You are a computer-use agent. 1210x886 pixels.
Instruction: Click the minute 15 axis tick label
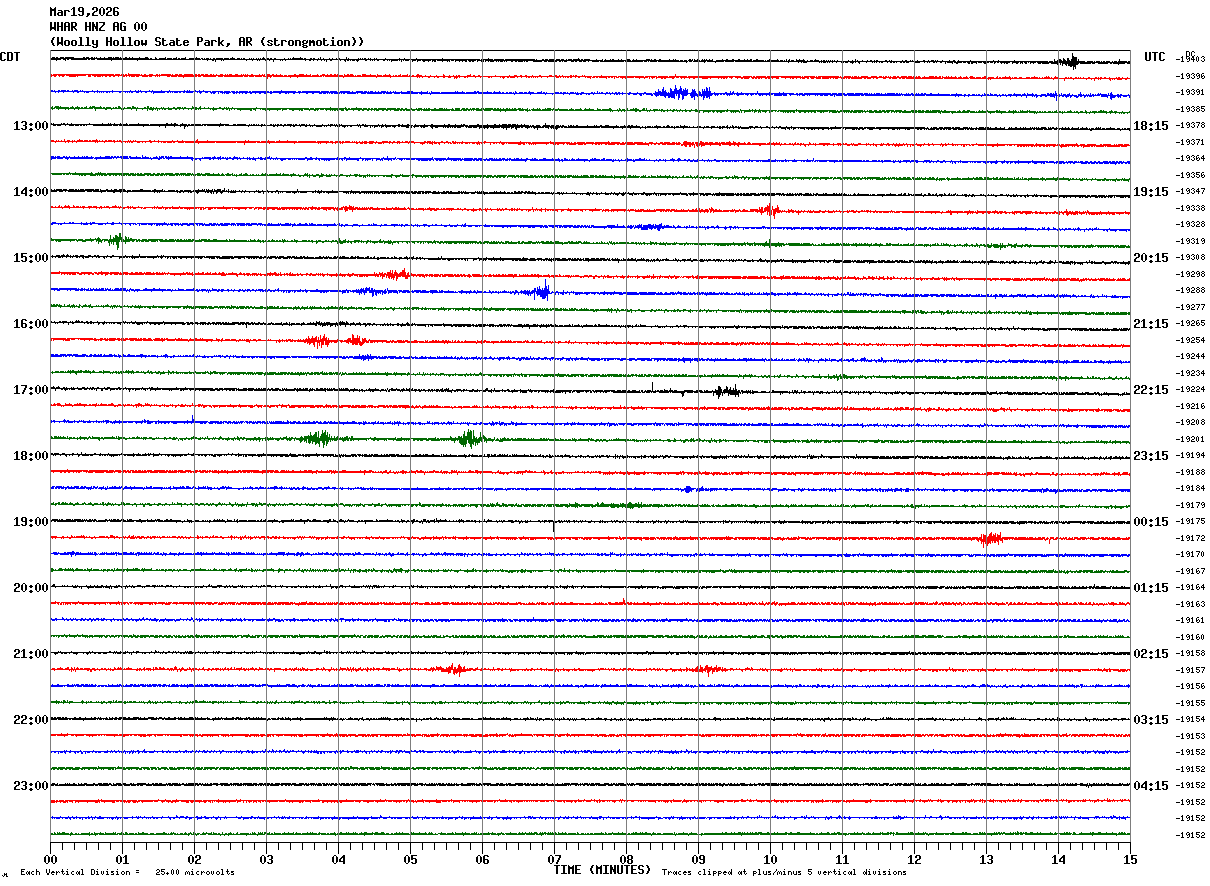1130,859
